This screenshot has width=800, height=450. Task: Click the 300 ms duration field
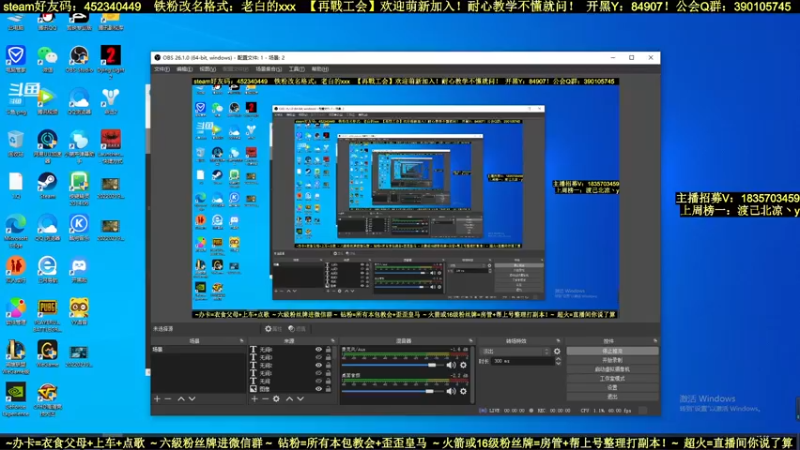(x=522, y=361)
